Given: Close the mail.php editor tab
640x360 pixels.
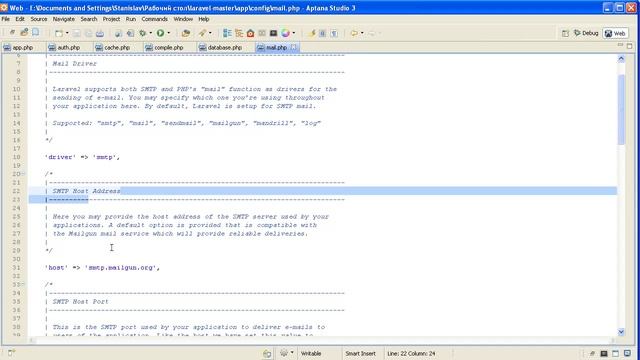Looking at the screenshot, I should pyautogui.click(x=293, y=47).
